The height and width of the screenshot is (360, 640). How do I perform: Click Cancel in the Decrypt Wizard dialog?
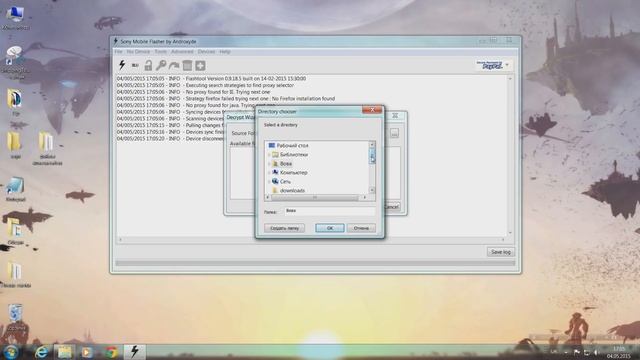click(392, 207)
